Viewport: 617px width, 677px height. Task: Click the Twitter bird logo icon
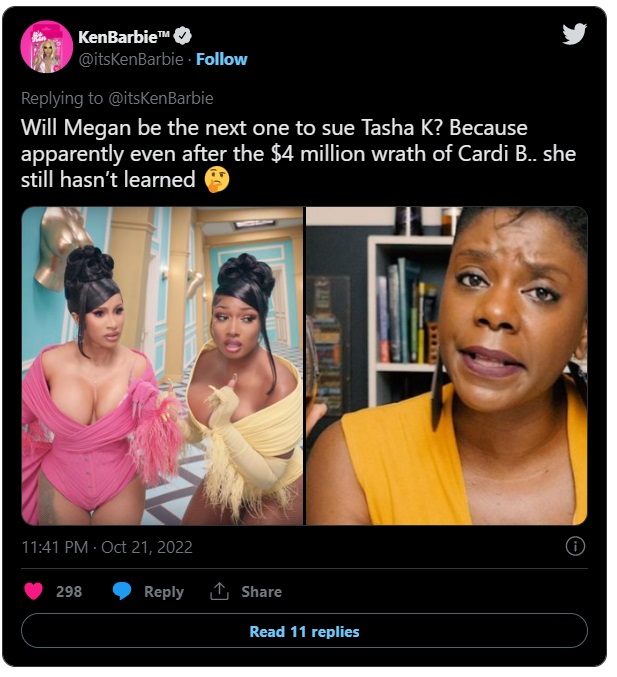[x=573, y=34]
